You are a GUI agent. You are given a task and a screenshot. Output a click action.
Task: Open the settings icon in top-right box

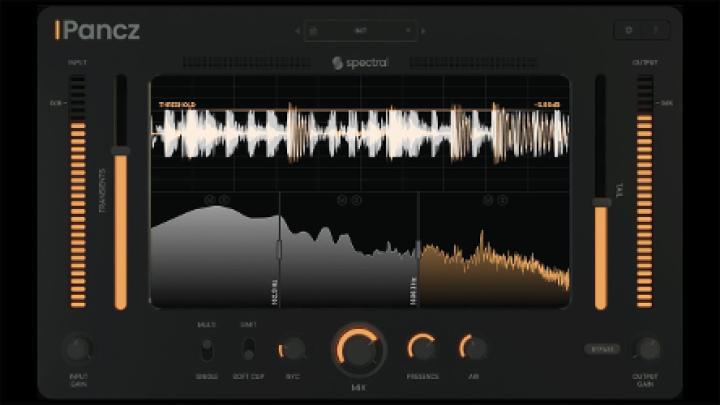629,30
